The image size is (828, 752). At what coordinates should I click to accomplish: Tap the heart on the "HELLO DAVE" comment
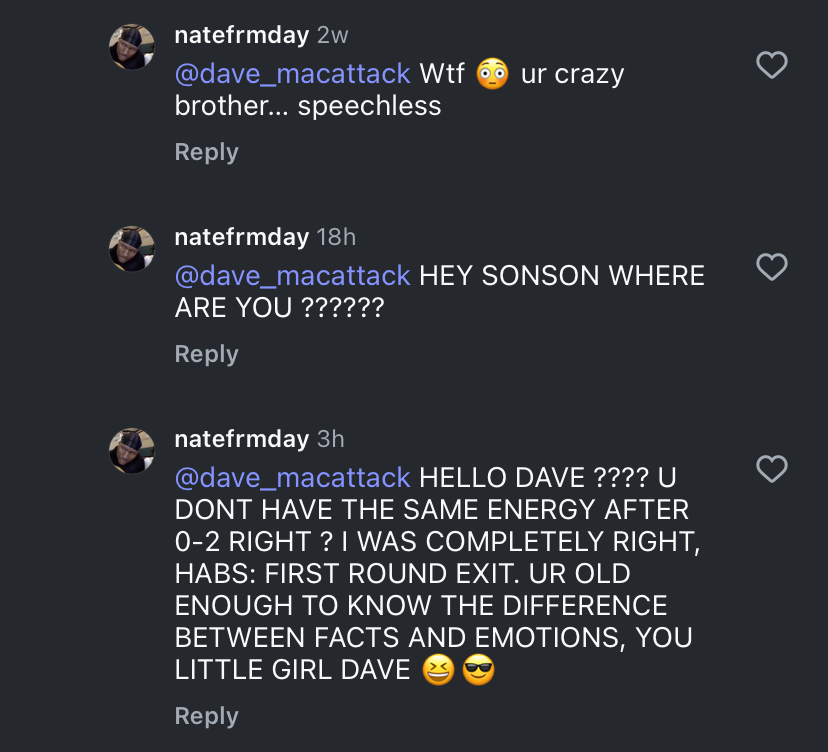(771, 469)
